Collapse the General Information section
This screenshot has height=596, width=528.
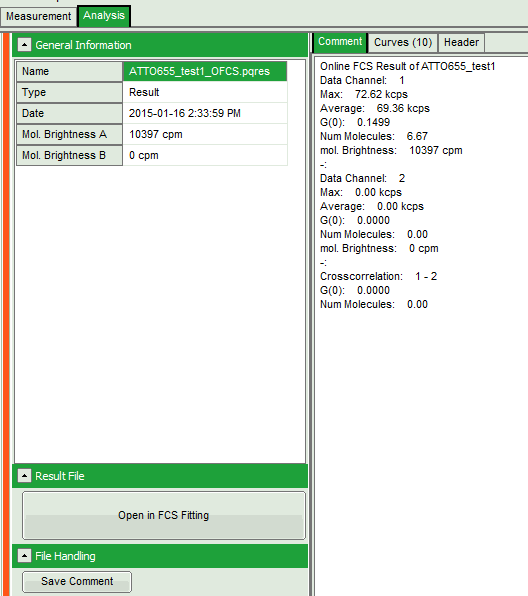click(x=24, y=45)
